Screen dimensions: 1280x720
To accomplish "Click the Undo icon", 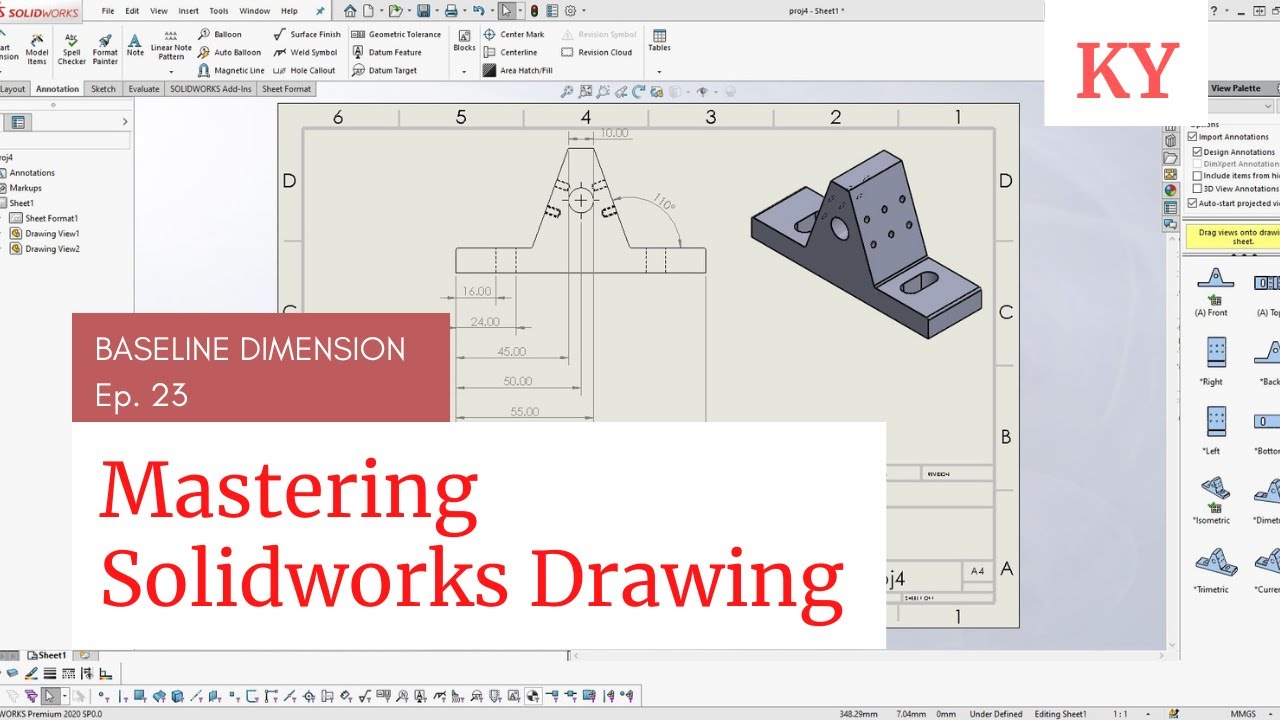I will tap(478, 11).
